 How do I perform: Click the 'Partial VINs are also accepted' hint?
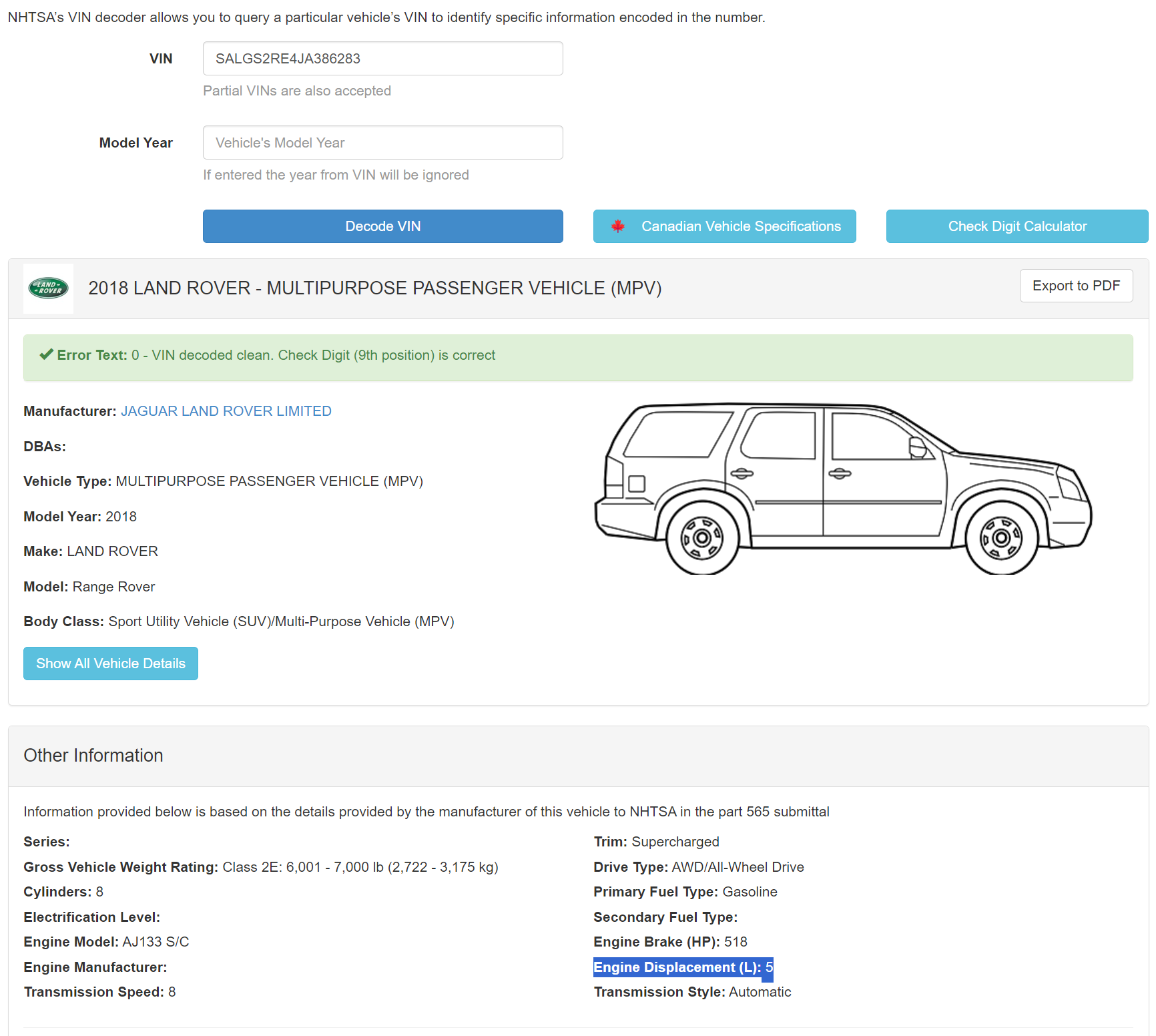coord(297,91)
